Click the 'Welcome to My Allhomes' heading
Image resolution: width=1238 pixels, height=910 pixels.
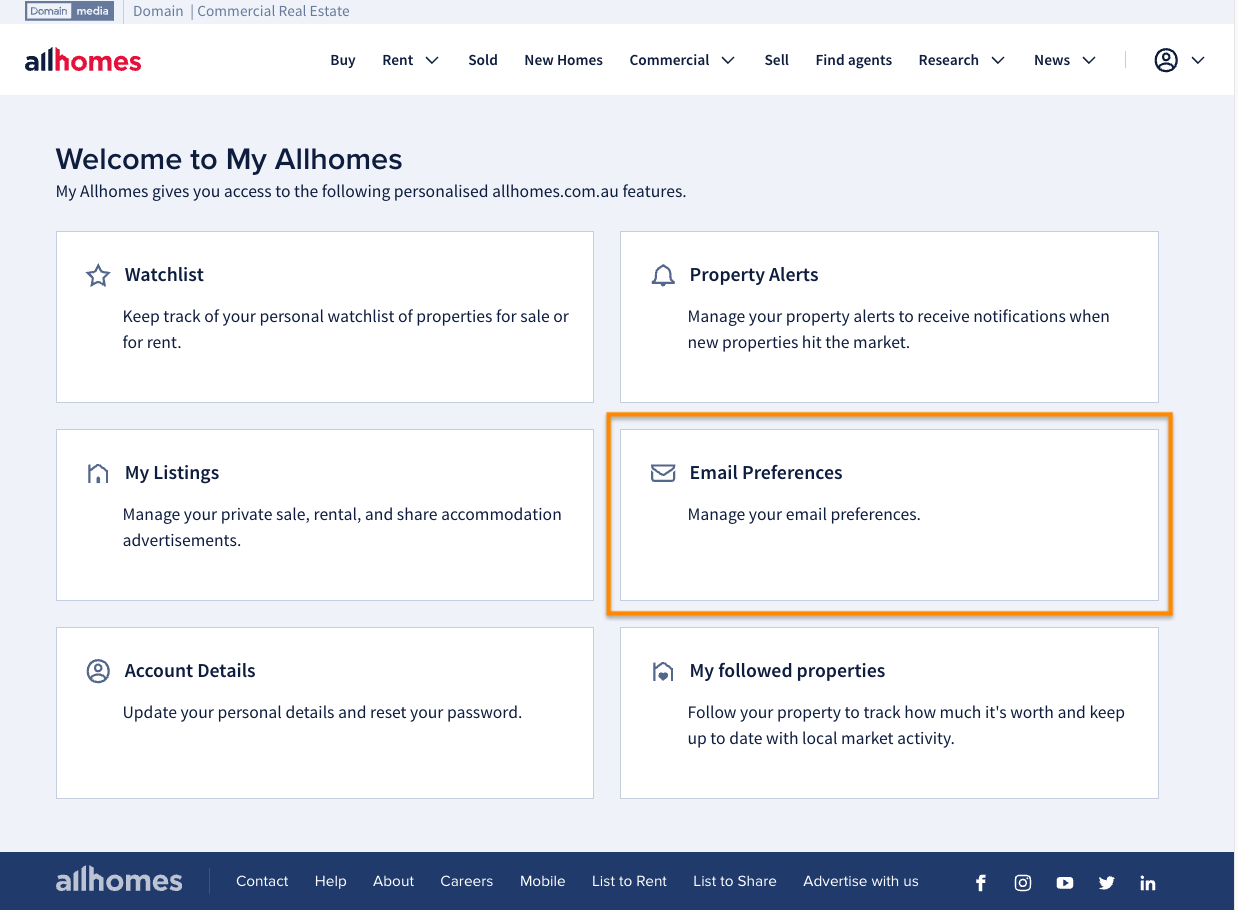point(229,159)
